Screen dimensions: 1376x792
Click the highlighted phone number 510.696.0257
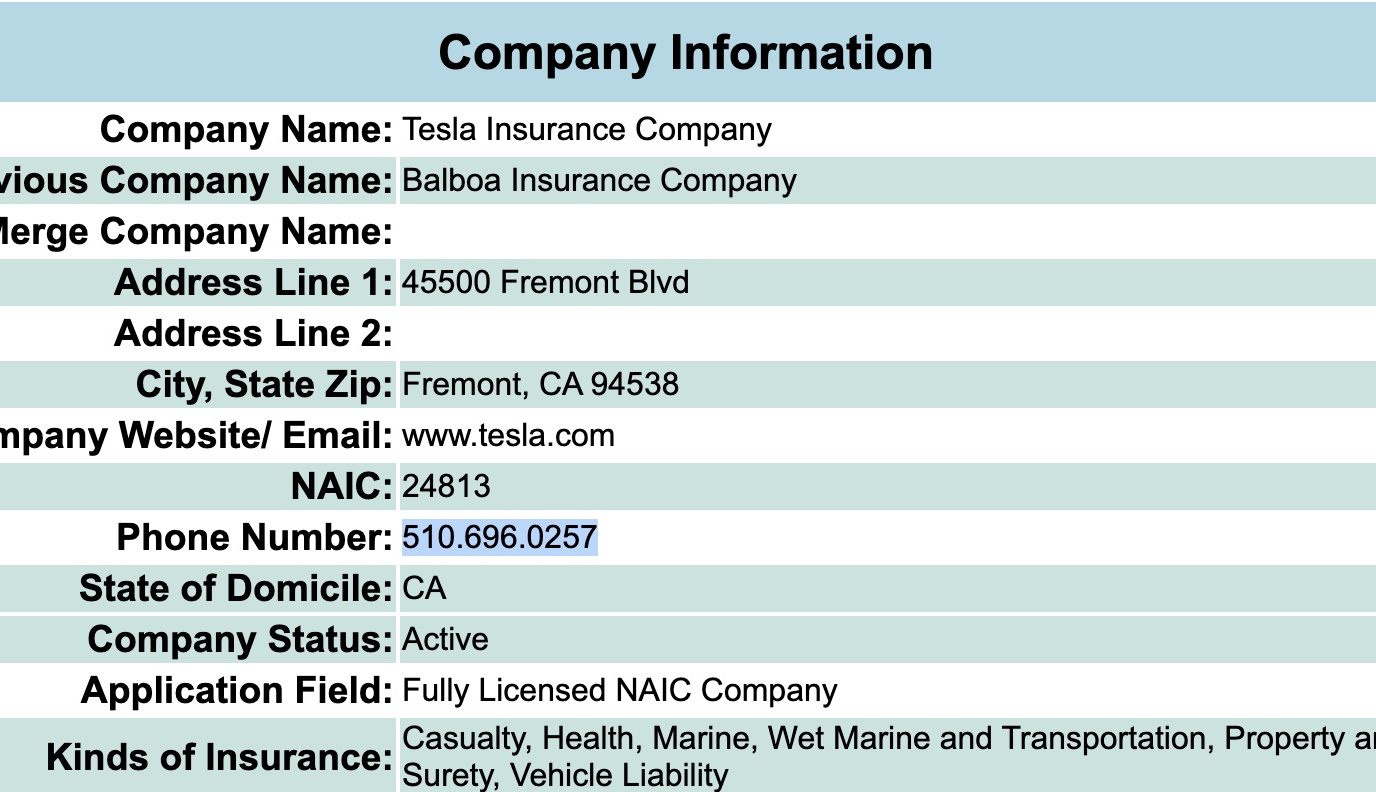[500, 538]
